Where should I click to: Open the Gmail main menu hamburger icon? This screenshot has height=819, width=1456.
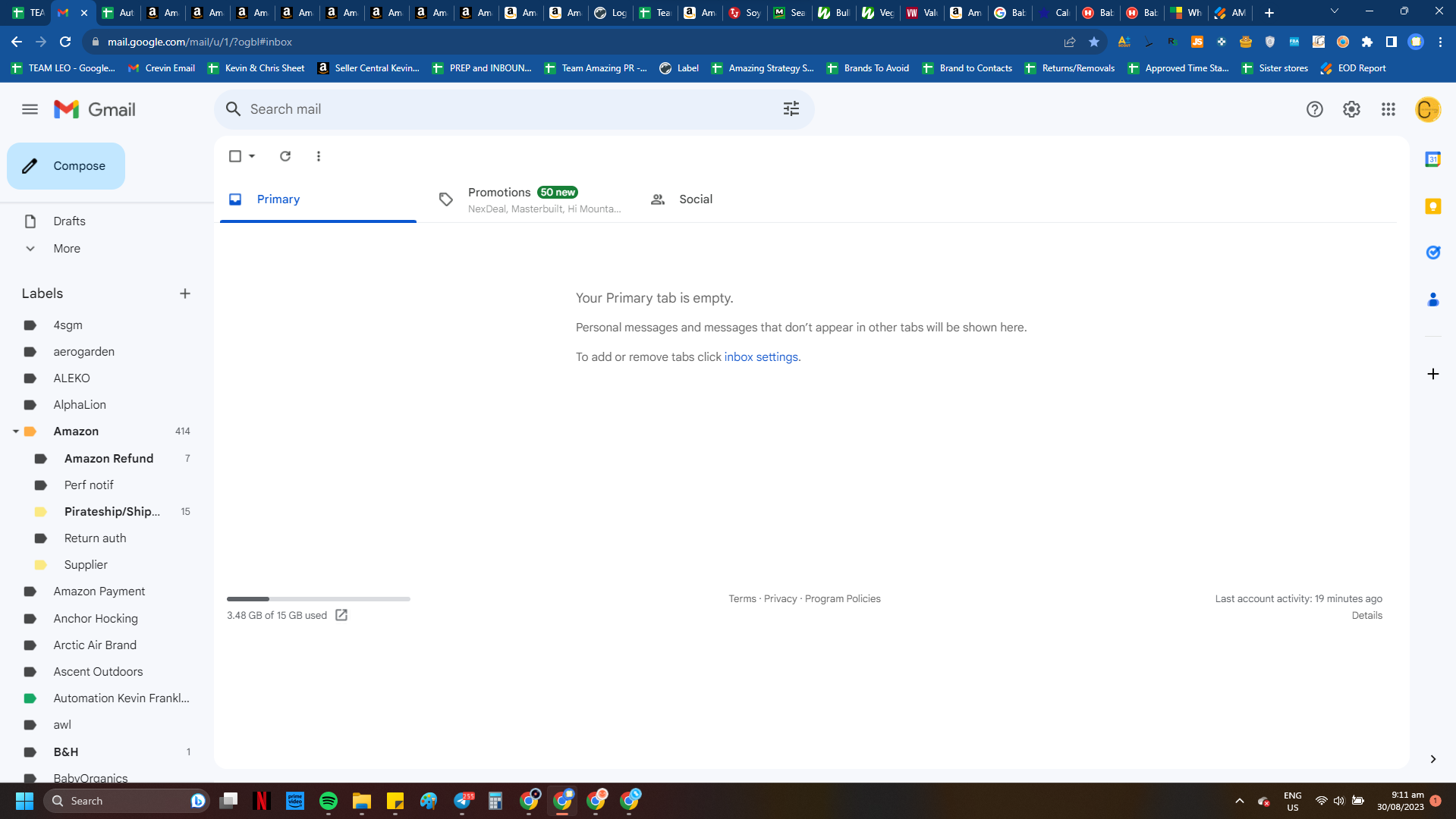point(30,109)
